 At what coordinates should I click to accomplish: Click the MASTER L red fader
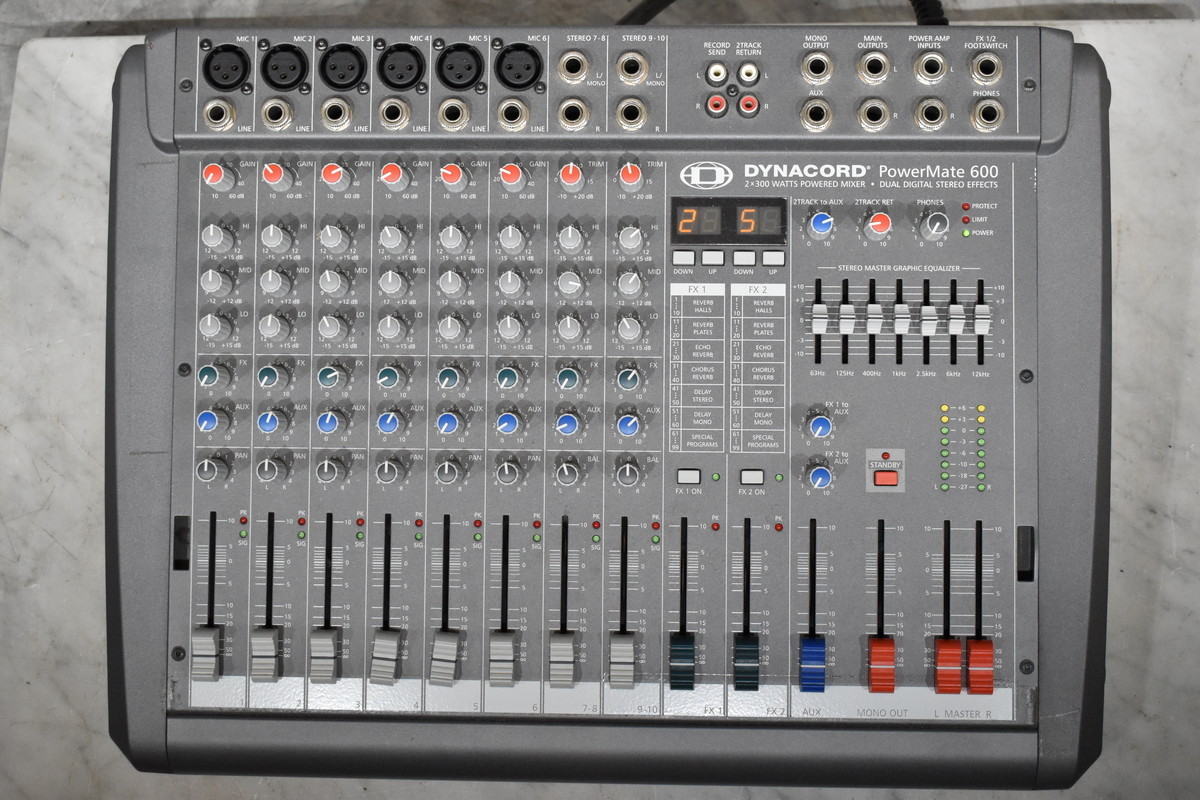949,666
